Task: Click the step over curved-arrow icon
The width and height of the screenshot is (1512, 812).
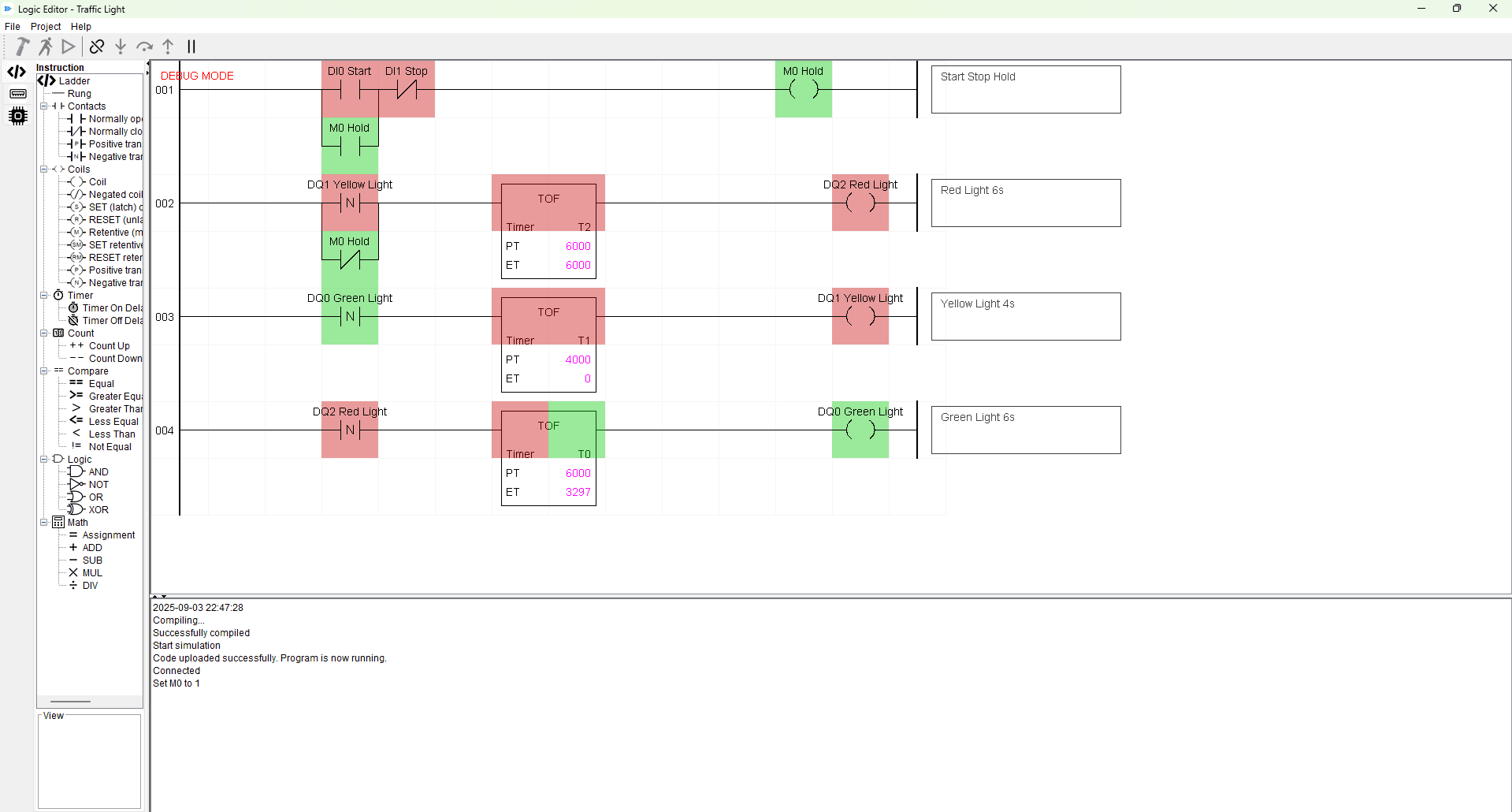Action: [144, 47]
